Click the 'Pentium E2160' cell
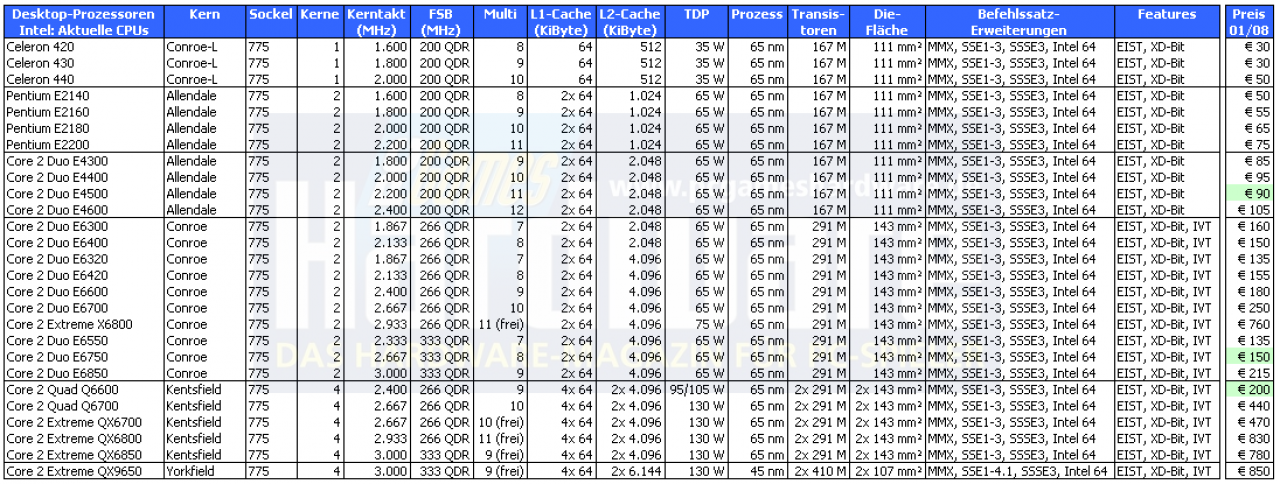This screenshot has height=484, width=1280. pos(84,112)
